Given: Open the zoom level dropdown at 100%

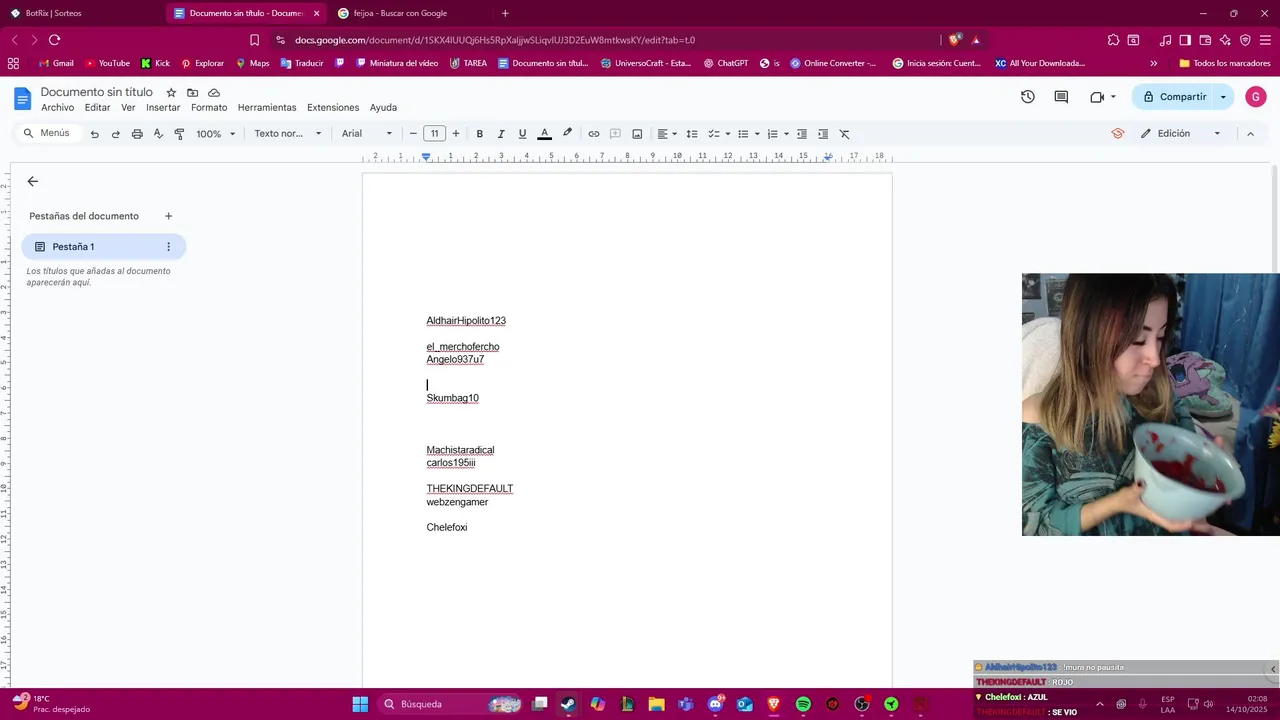Looking at the screenshot, I should click(x=216, y=134).
